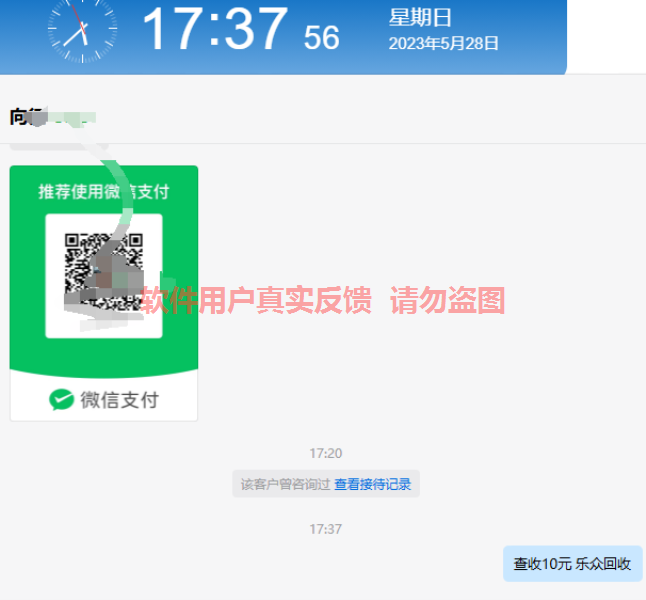Open the WeChat payment QR card image
The height and width of the screenshot is (600, 646).
[x=104, y=293]
